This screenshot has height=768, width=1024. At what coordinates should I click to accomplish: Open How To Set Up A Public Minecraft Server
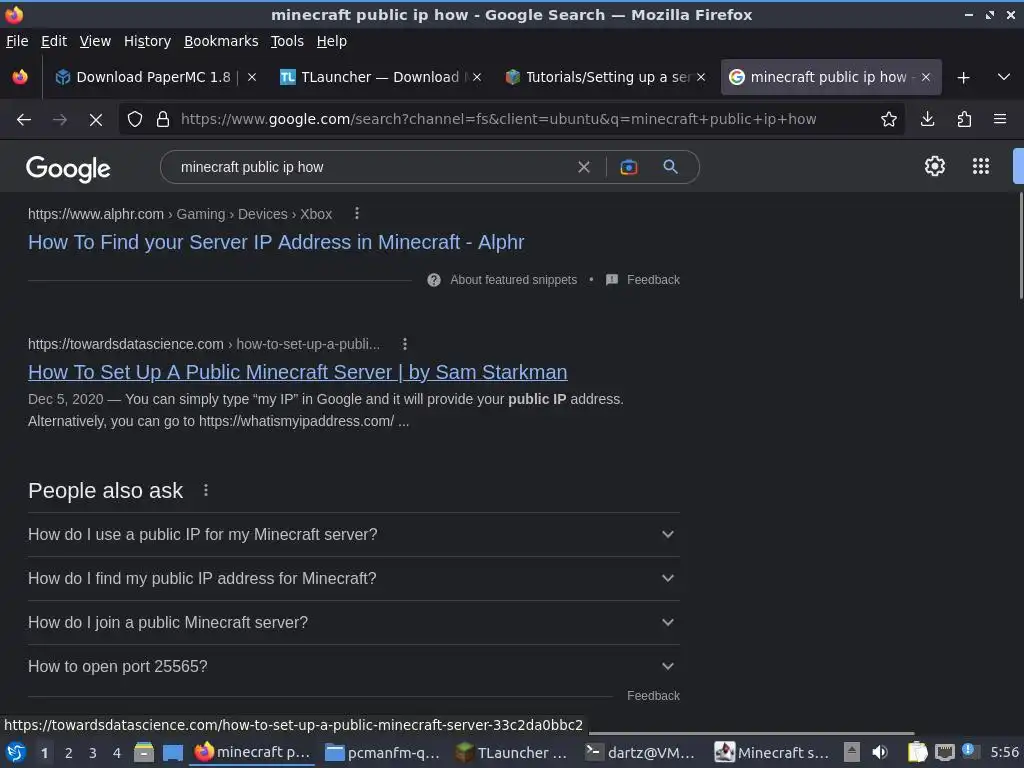click(x=297, y=372)
